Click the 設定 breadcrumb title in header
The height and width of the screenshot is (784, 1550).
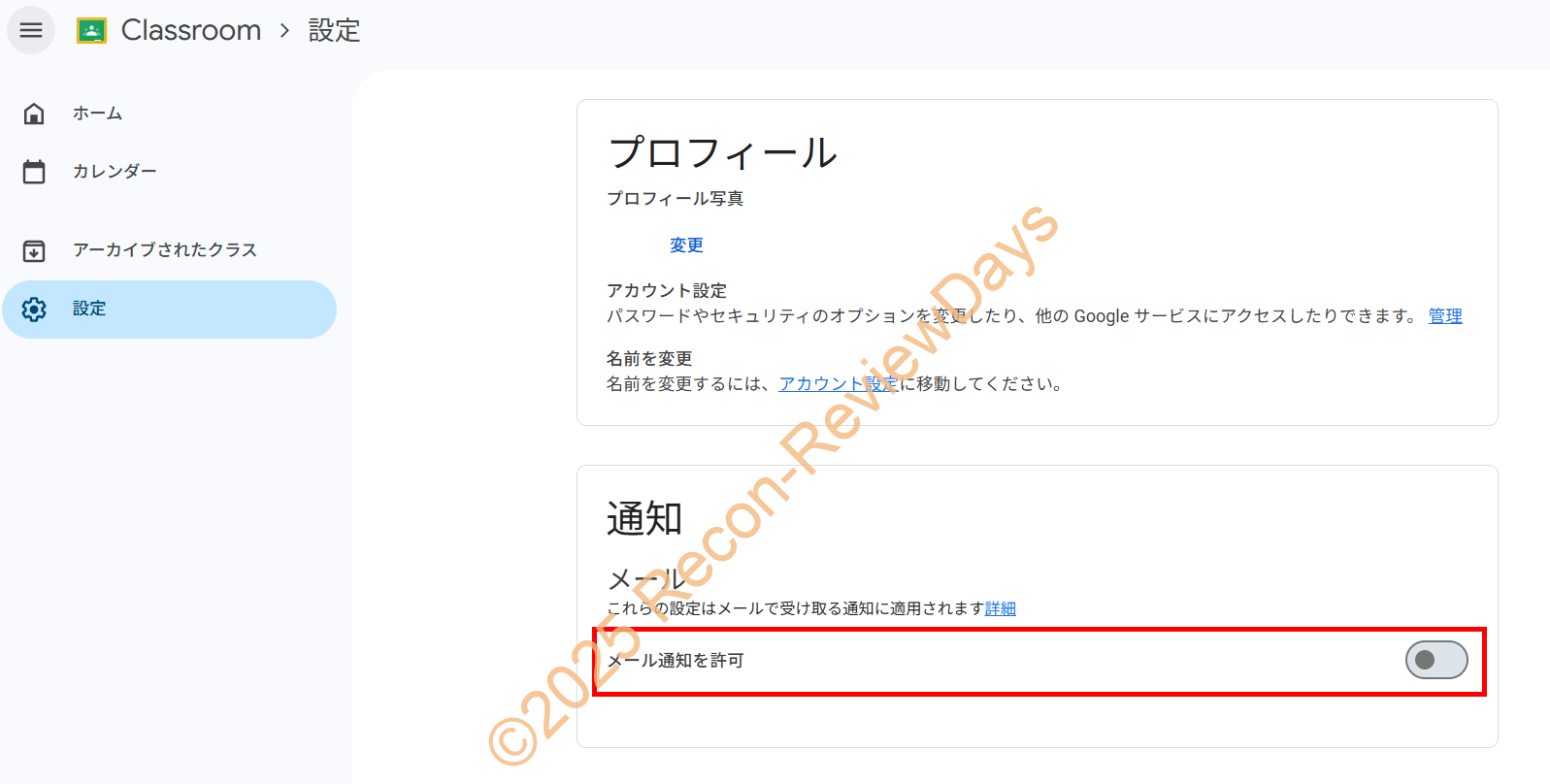pyautogui.click(x=334, y=31)
